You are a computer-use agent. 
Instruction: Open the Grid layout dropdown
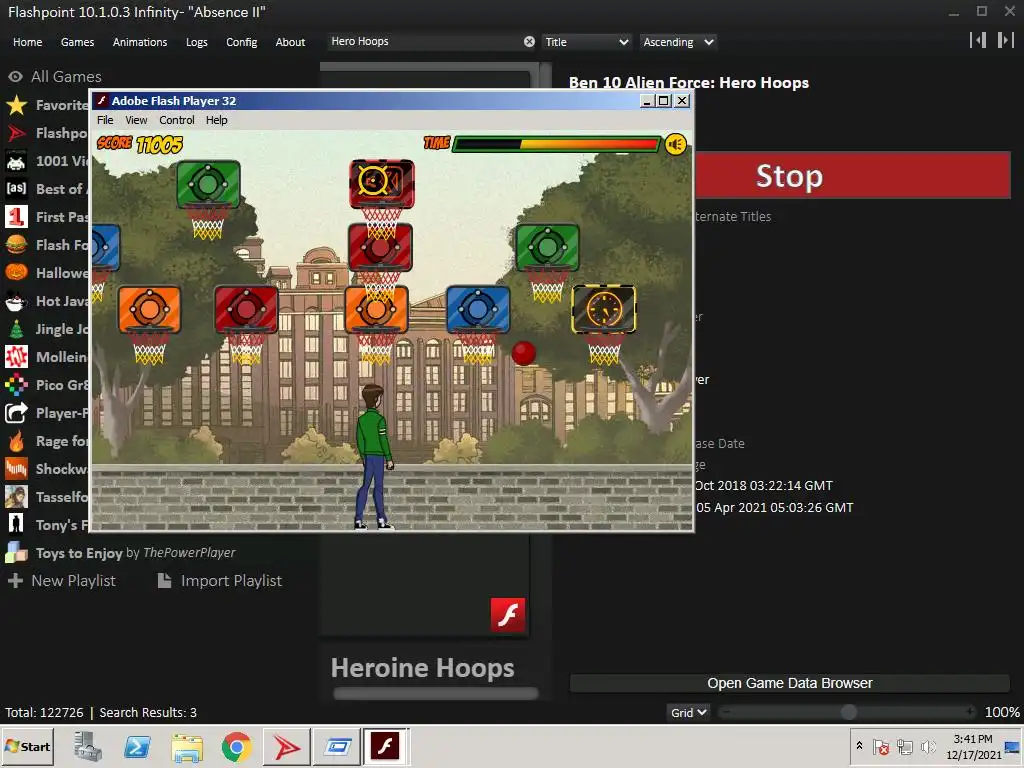688,712
